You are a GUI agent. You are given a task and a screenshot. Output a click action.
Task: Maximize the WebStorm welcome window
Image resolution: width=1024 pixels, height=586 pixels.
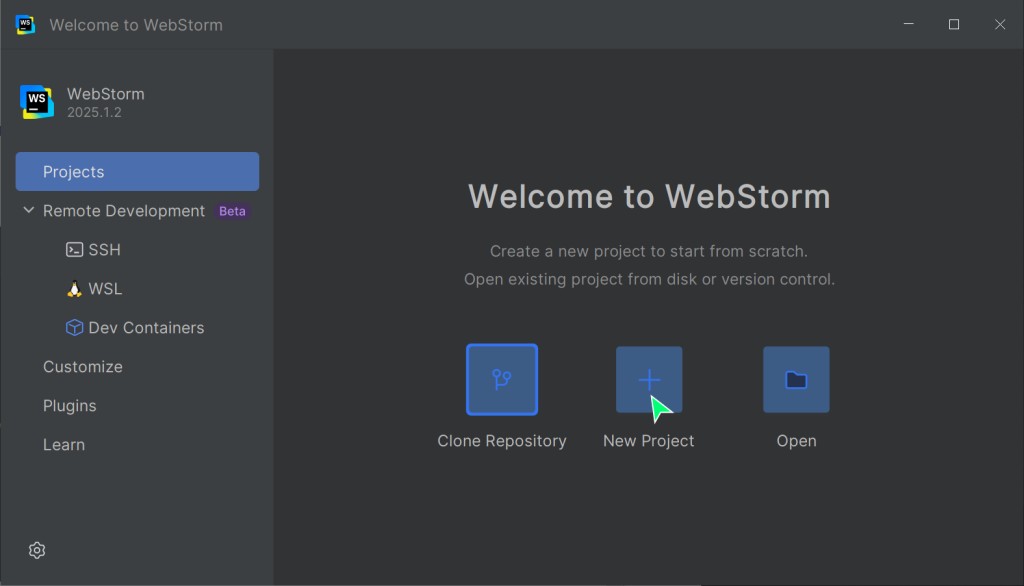click(954, 24)
